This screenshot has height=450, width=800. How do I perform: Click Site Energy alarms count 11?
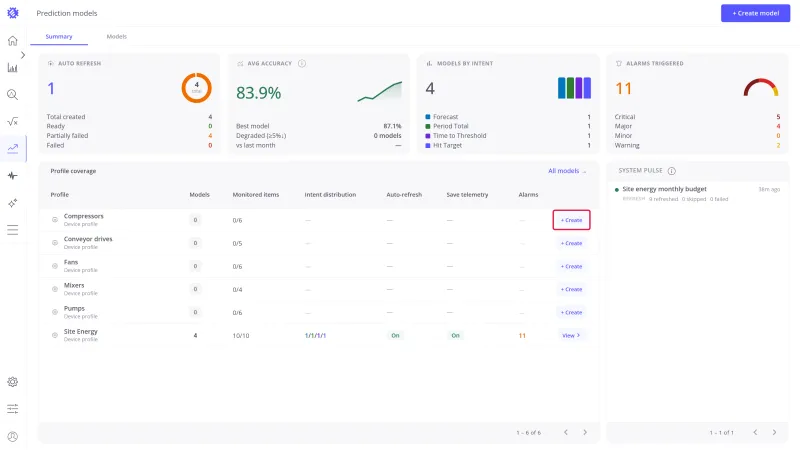pyautogui.click(x=522, y=335)
